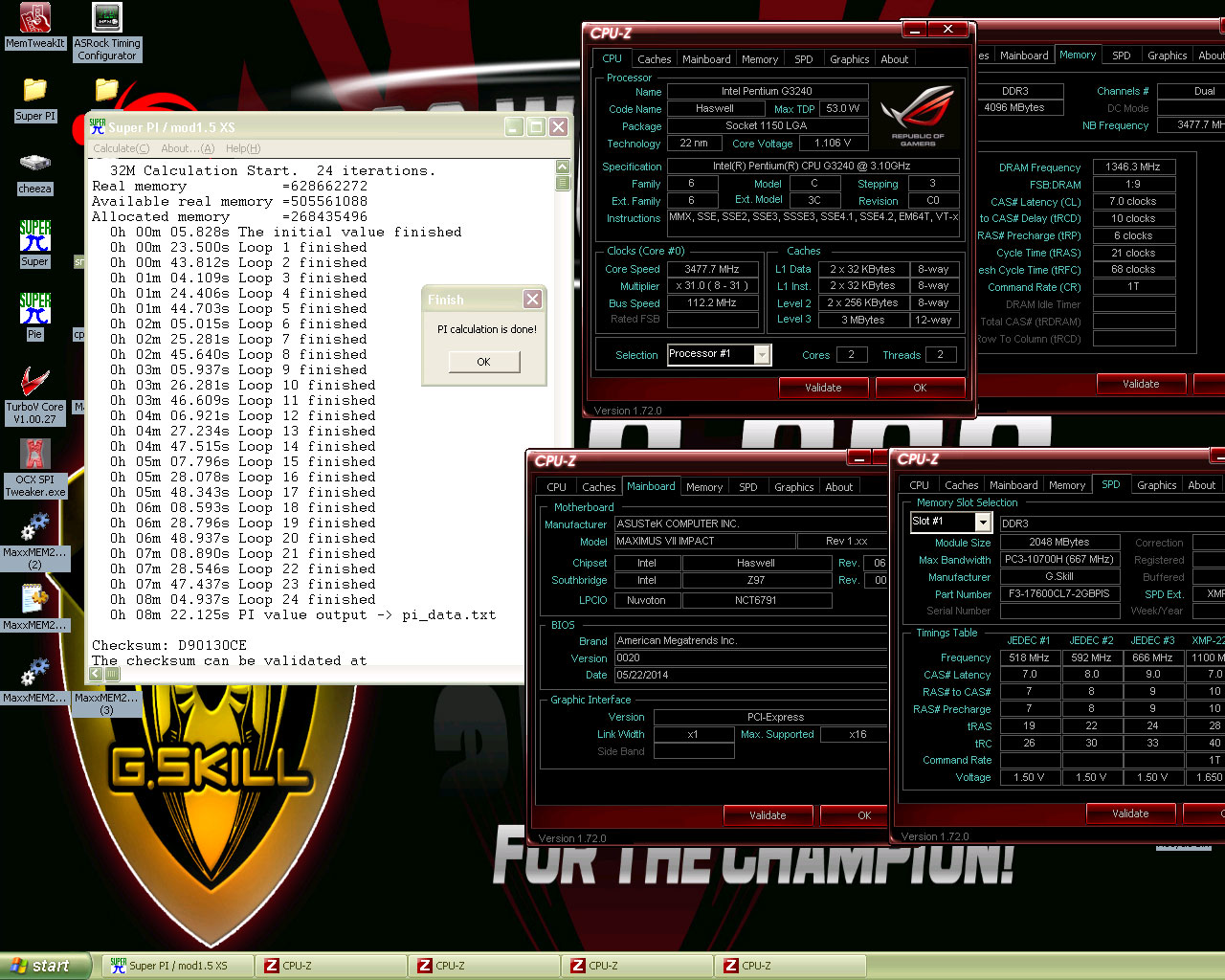Image resolution: width=1225 pixels, height=980 pixels.
Task: Select the MaxxMEM2 notepad document icon
Action: [x=35, y=608]
